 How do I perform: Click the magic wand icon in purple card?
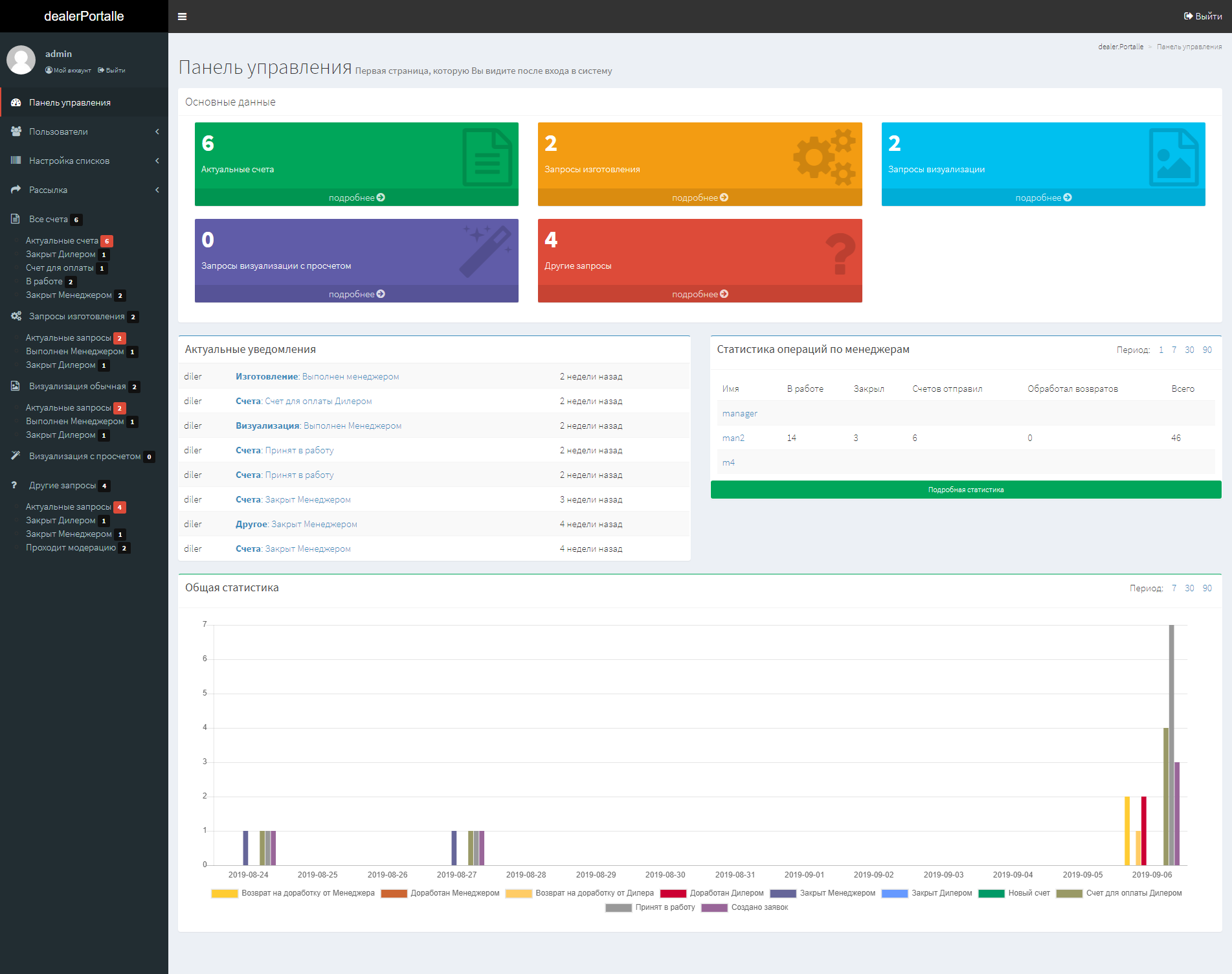485,251
